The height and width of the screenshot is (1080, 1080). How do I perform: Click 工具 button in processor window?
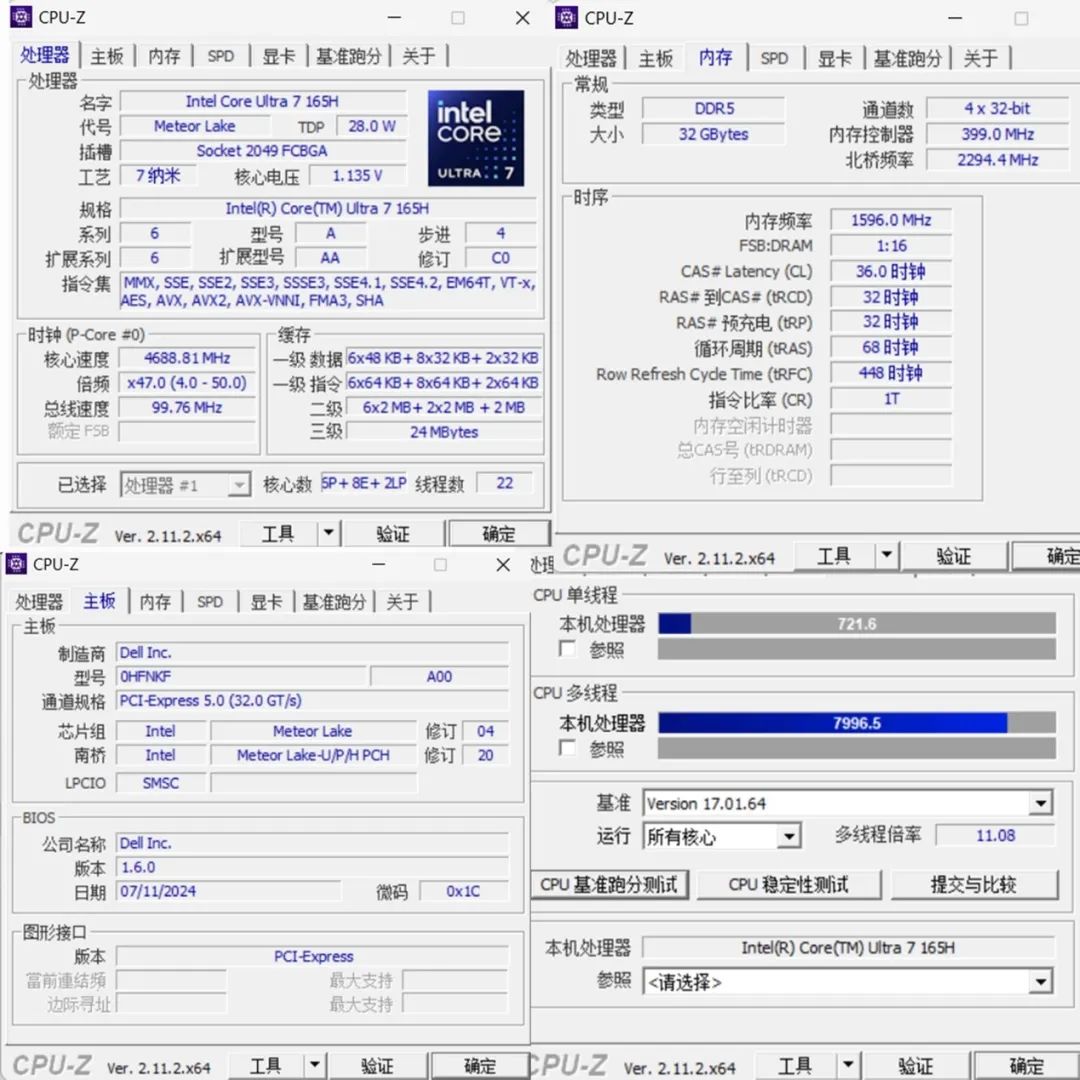coord(278,533)
